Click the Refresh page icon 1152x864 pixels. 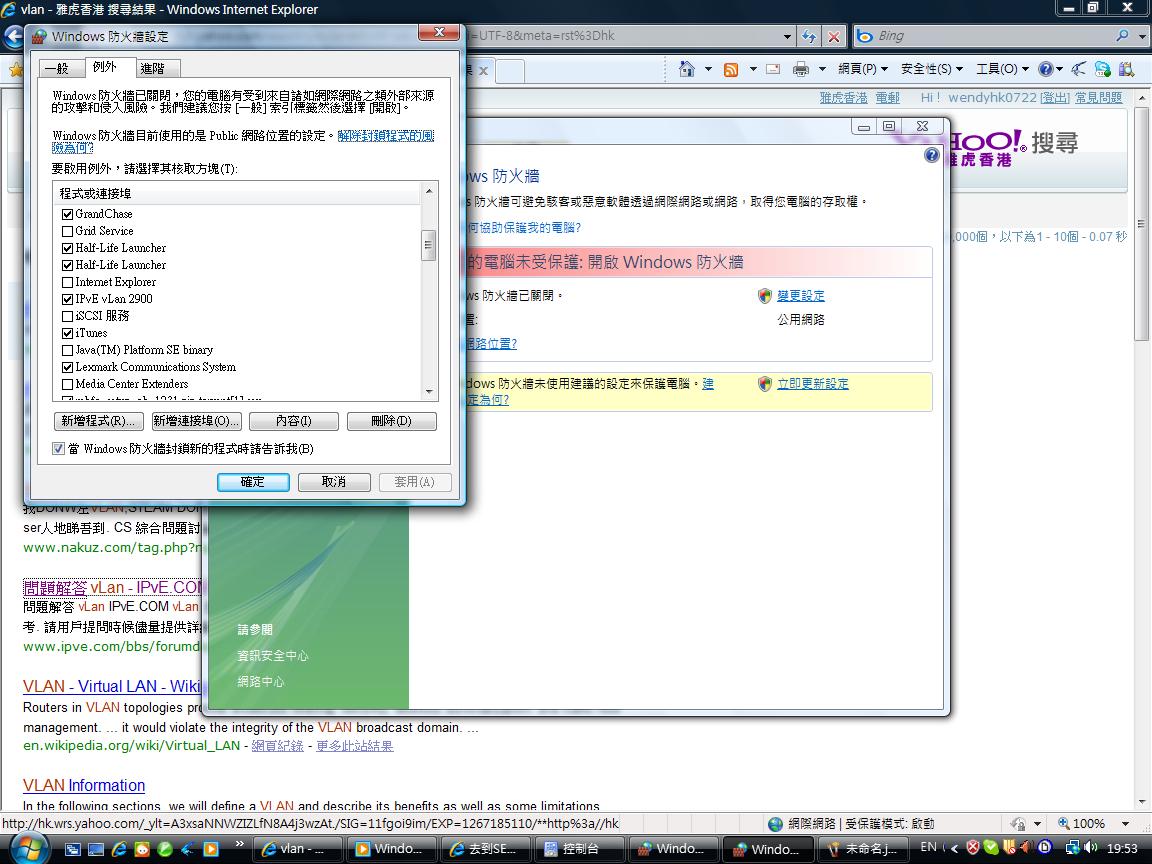(x=809, y=37)
